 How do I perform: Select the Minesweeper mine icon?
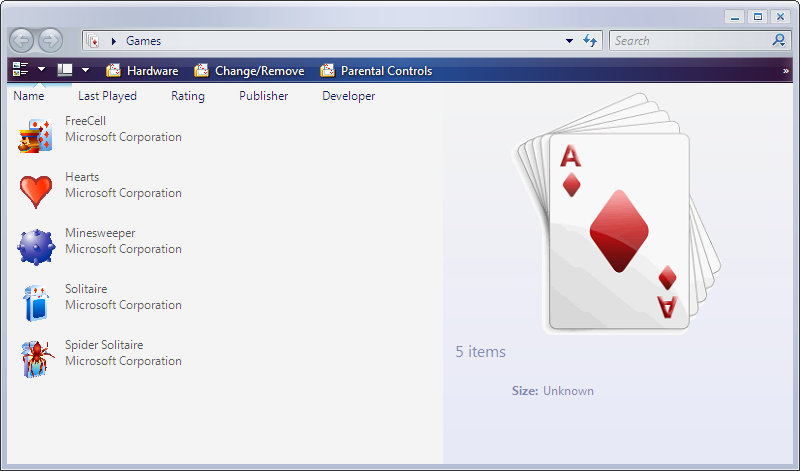click(36, 247)
